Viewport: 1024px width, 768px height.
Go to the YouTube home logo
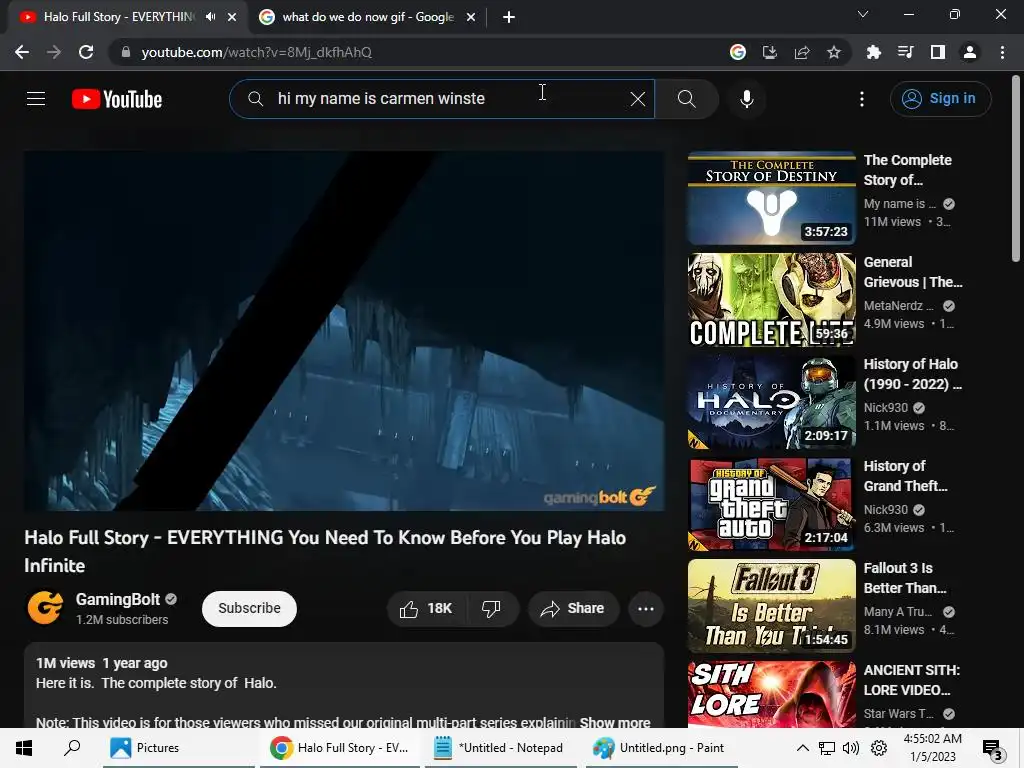(117, 99)
